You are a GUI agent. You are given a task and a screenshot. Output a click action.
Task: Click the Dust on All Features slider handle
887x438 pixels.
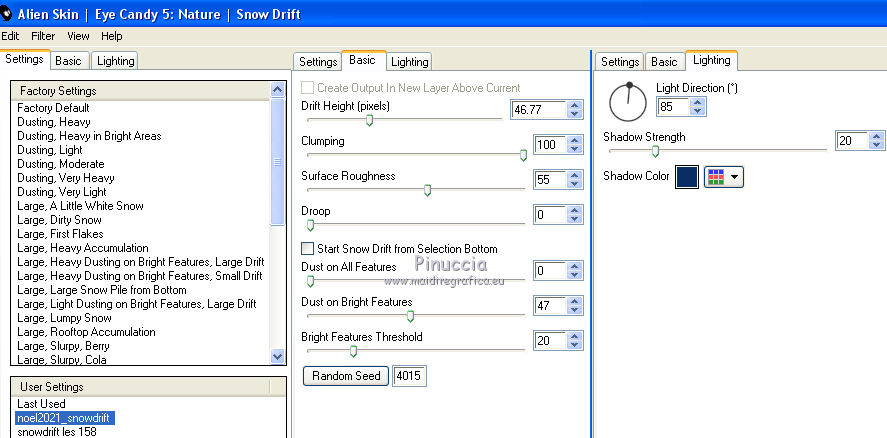310,281
